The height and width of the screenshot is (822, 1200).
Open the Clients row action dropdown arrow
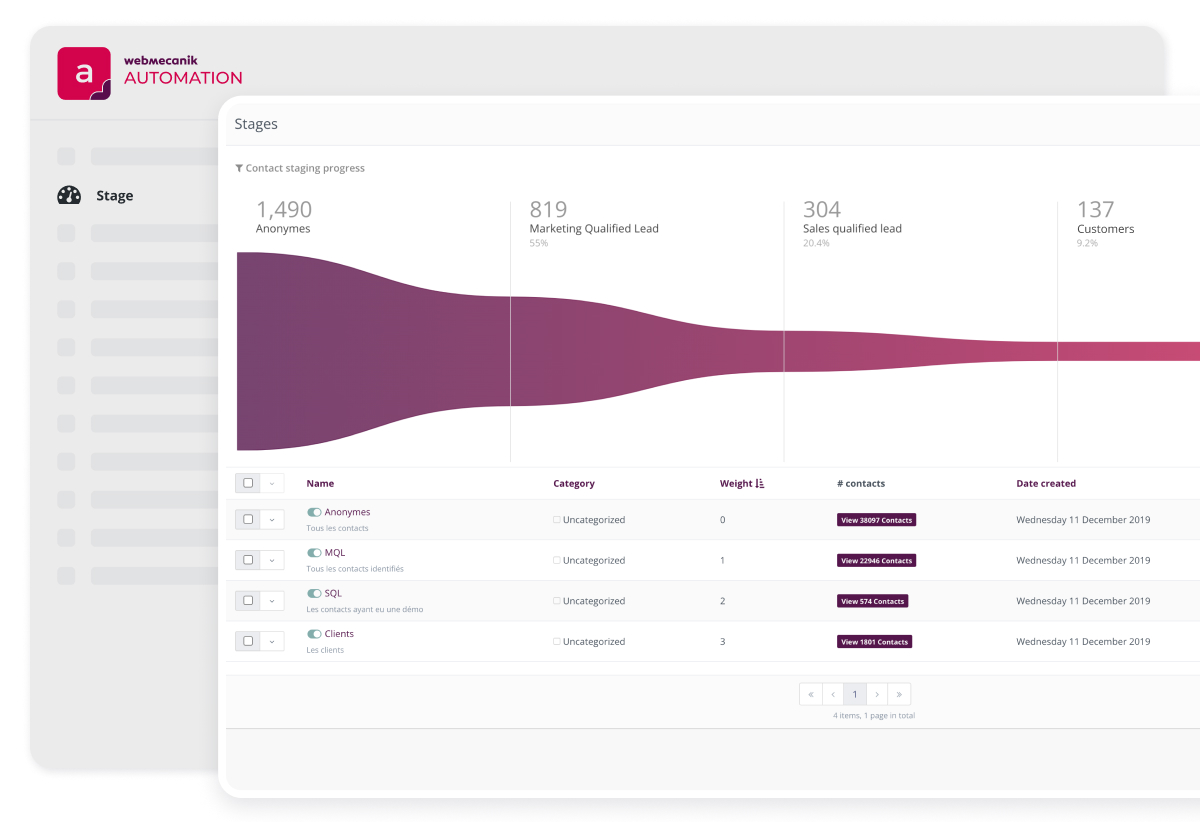[x=272, y=642]
